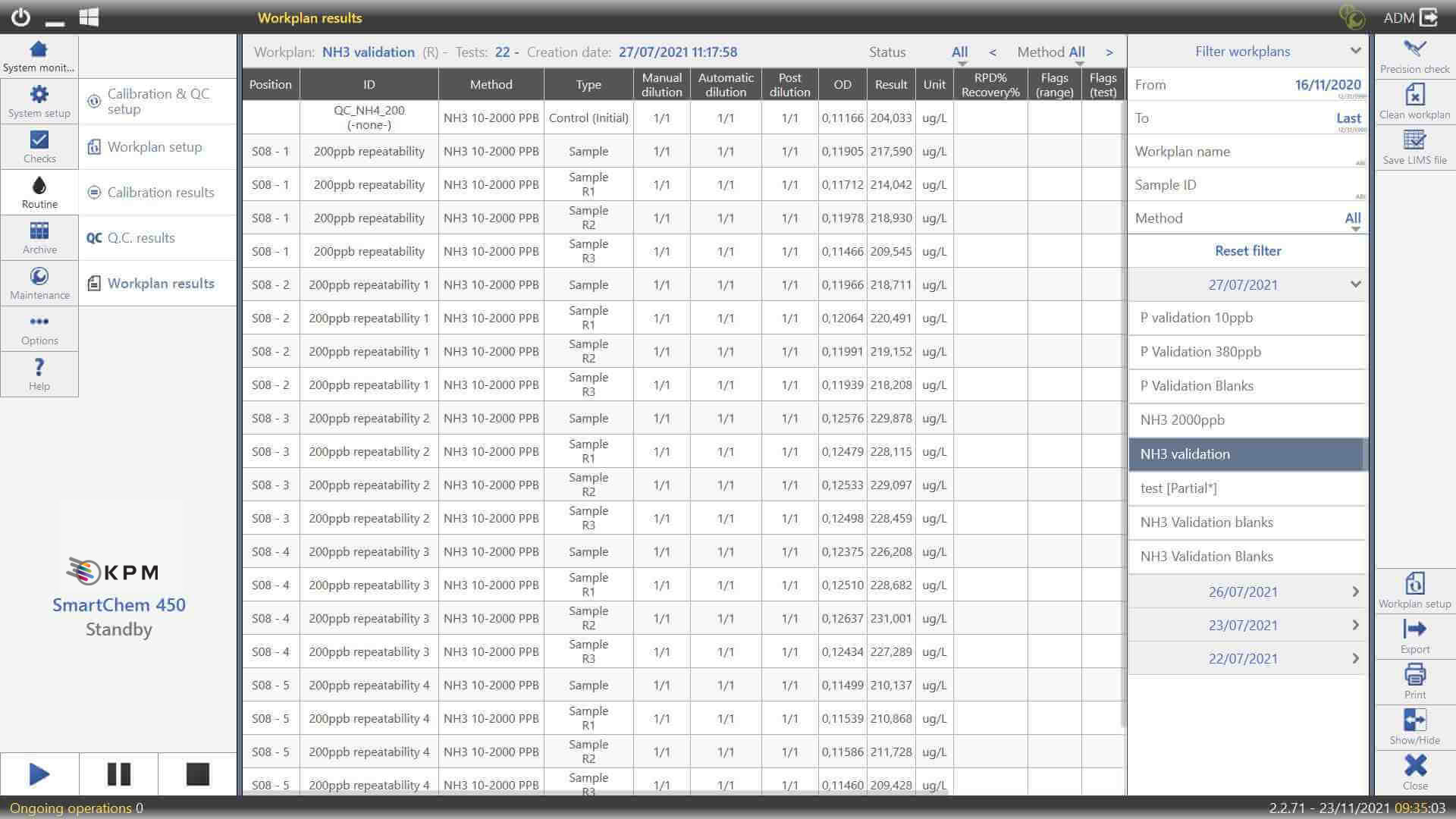Toggle the Show/Hide icon
1456x819 pixels.
click(1414, 720)
